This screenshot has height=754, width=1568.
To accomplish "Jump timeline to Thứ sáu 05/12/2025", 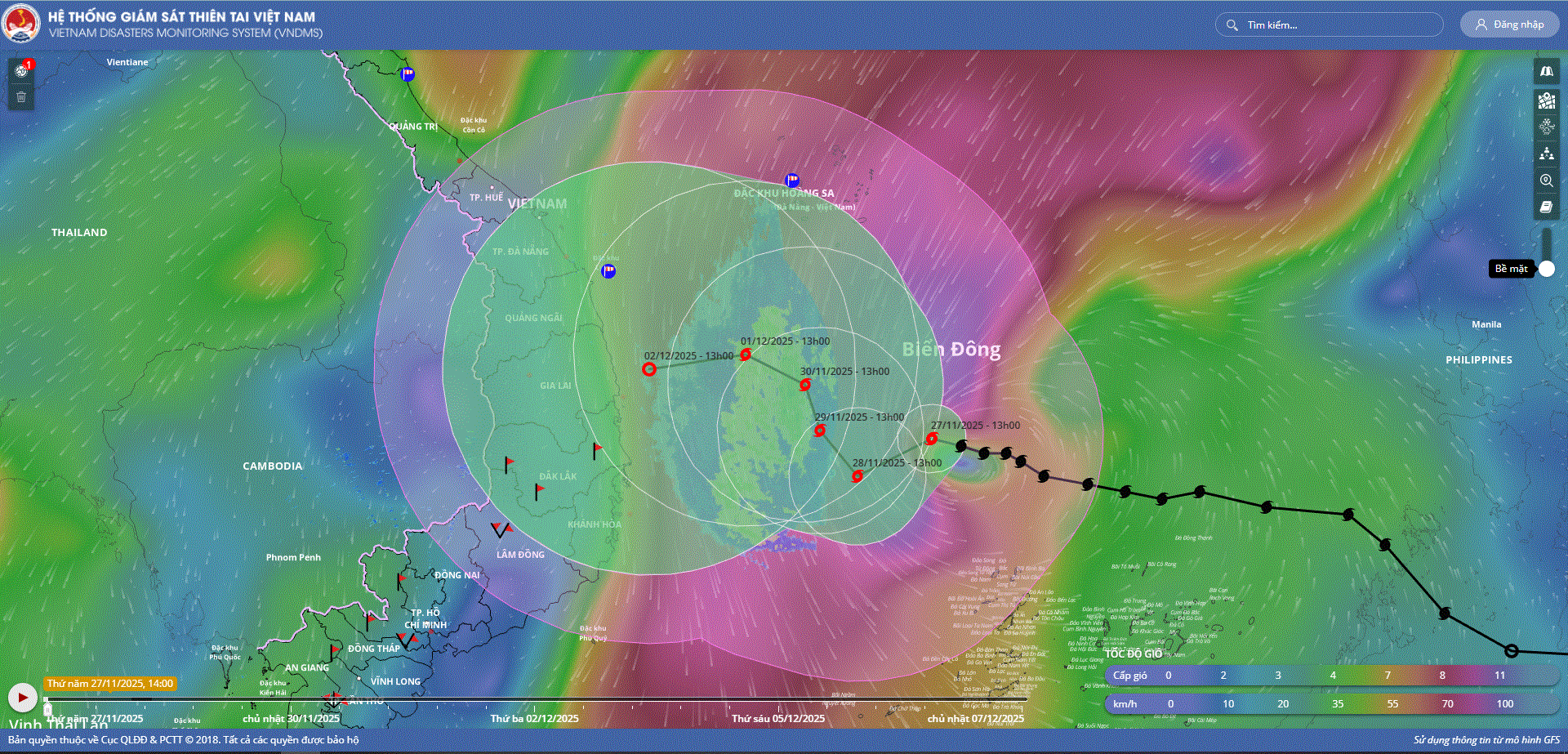I will pos(777,718).
